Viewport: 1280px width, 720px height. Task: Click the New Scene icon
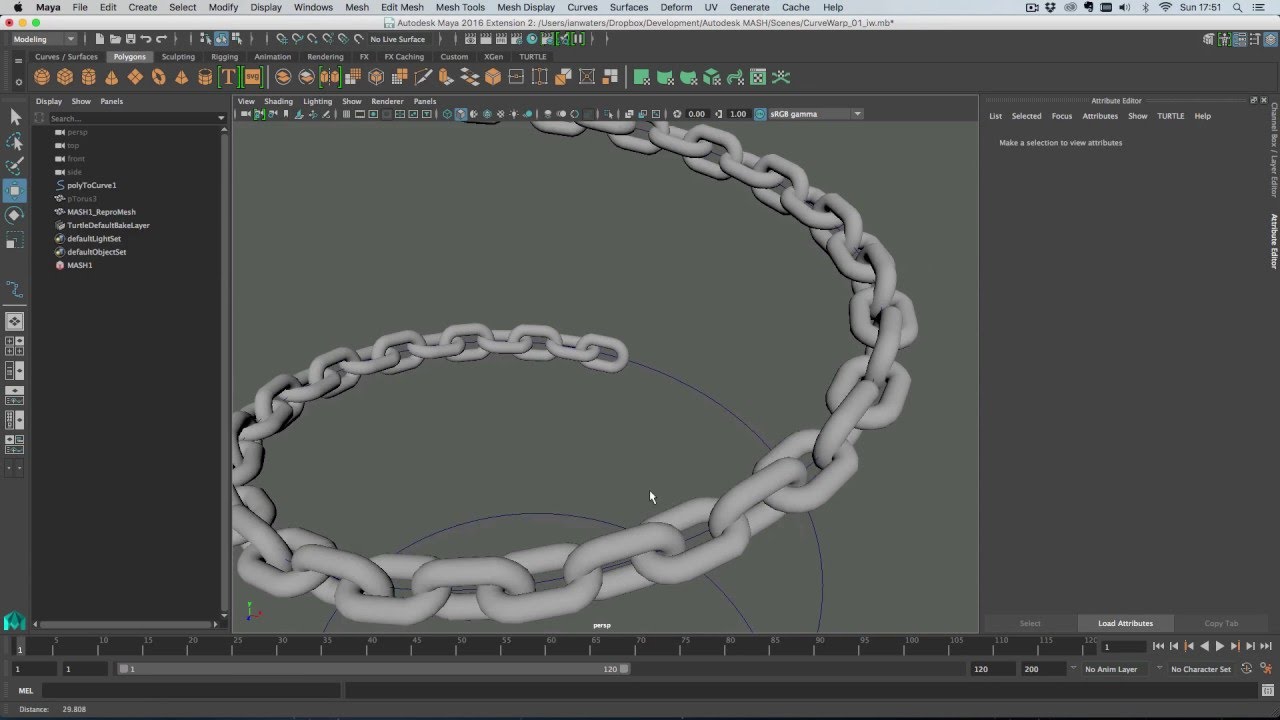point(100,39)
